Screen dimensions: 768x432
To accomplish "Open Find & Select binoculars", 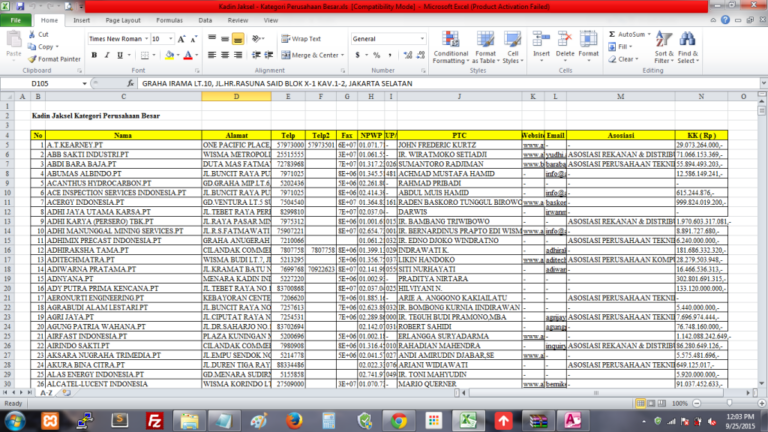I will [688, 47].
